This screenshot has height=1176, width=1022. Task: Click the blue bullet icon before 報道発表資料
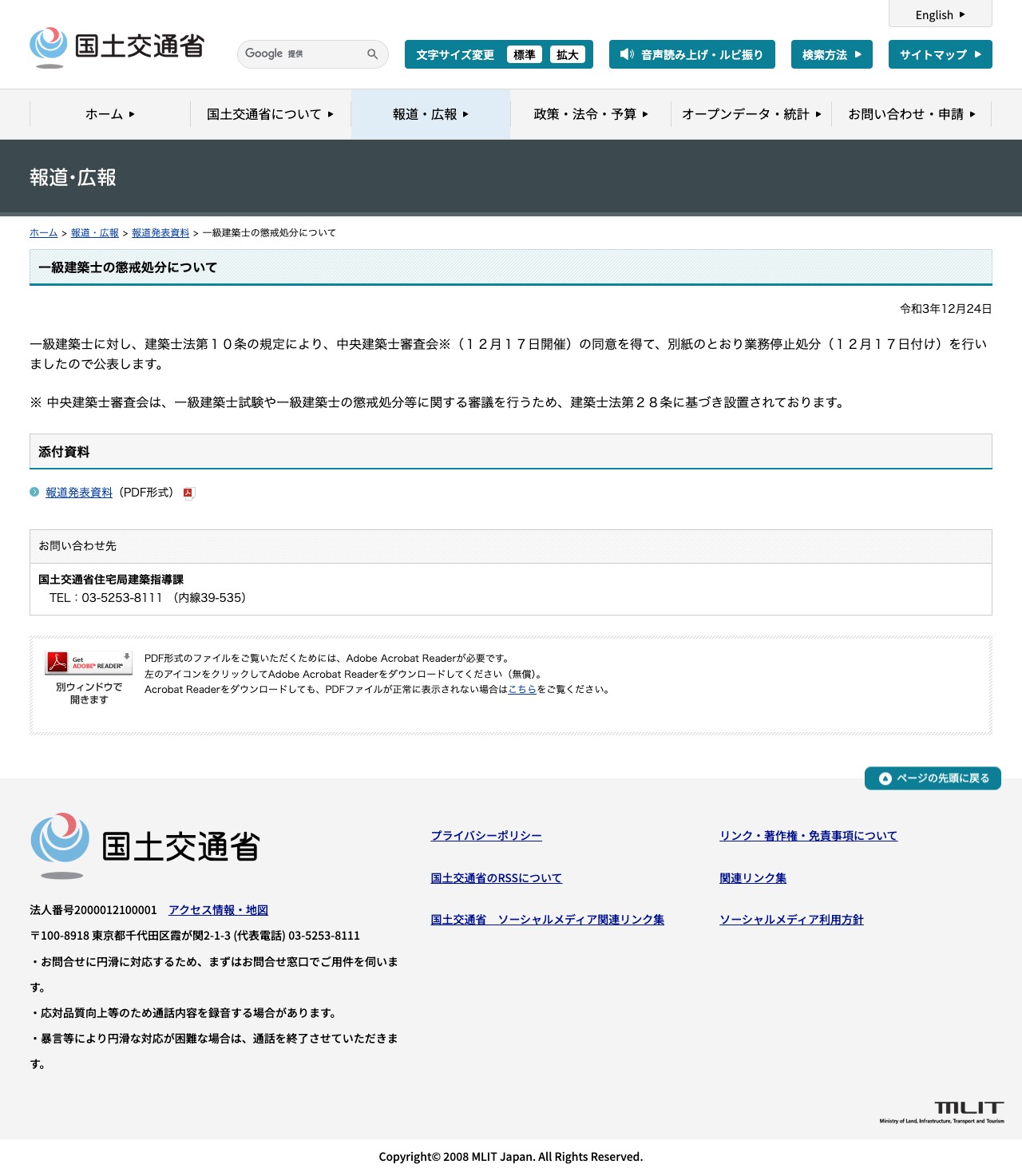coord(34,492)
